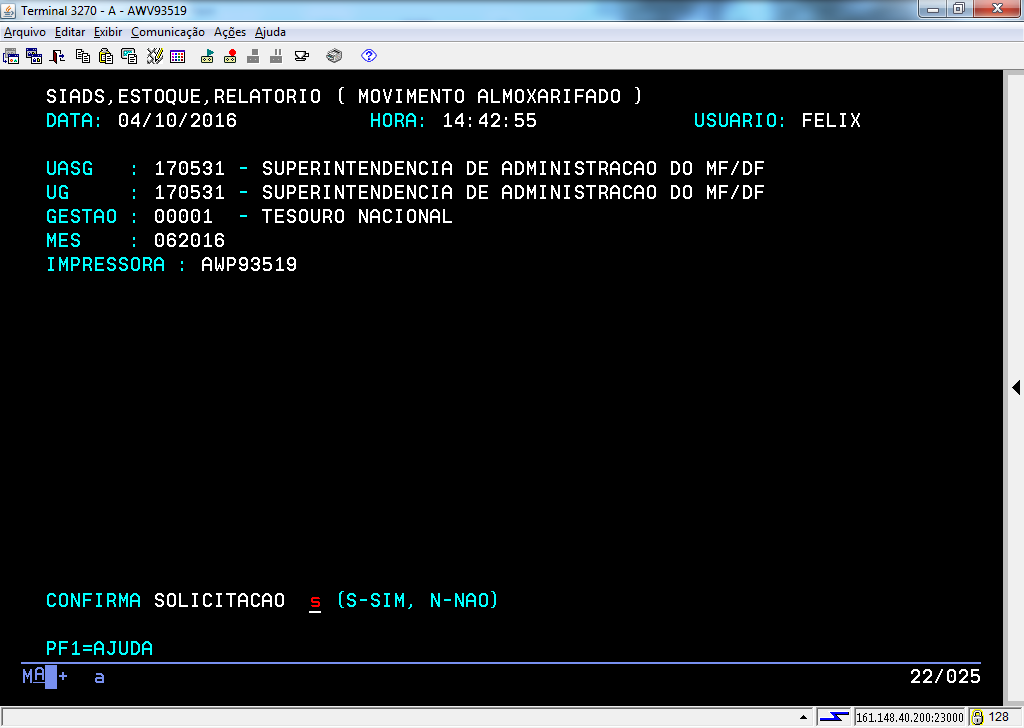Click the (S-SIM, N-NAO) options text
Image resolution: width=1024 pixels, height=728 pixels.
(417, 600)
